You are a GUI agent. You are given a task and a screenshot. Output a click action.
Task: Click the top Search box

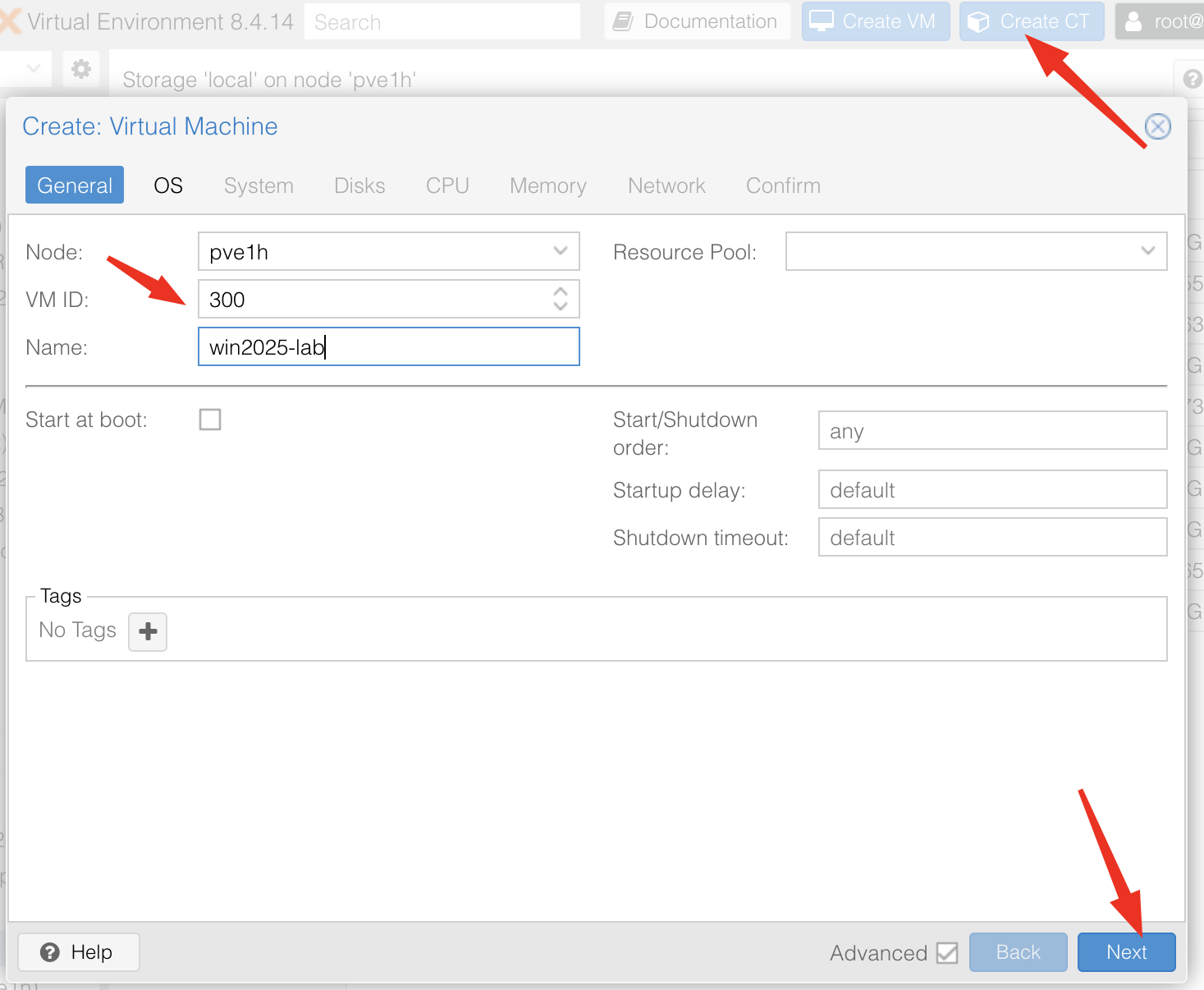[442, 22]
